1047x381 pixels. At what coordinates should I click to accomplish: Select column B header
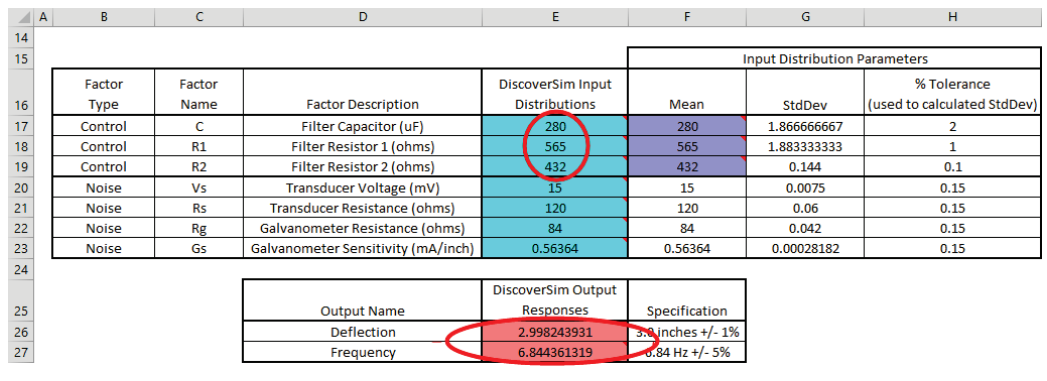pos(103,17)
